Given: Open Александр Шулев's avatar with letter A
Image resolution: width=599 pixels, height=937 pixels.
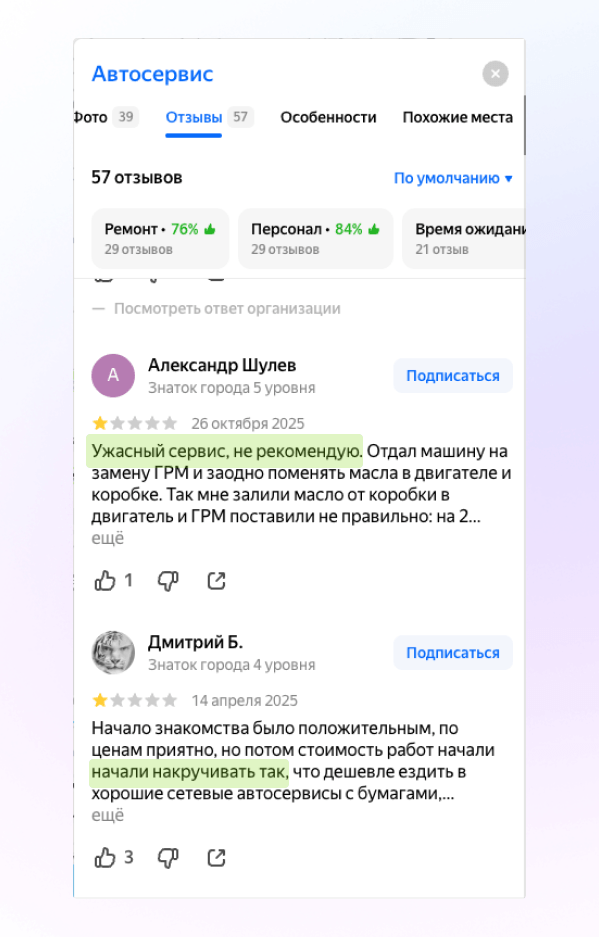Looking at the screenshot, I should pos(113,375).
